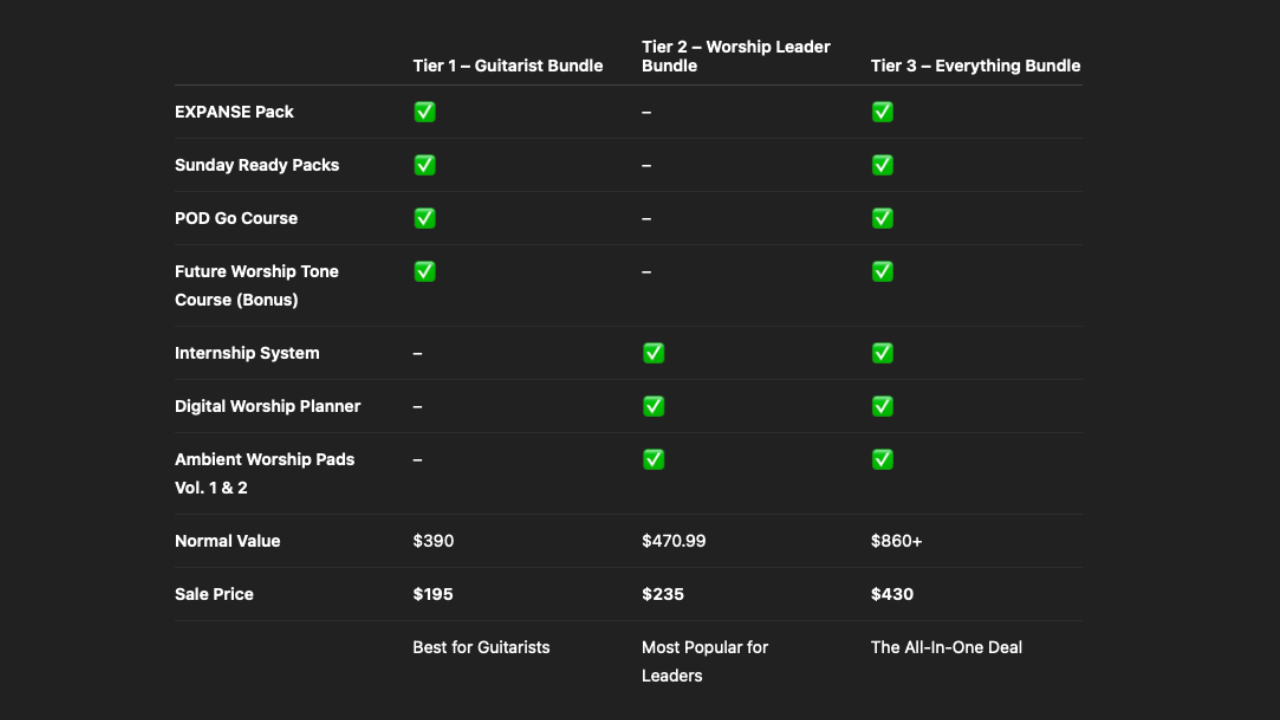
Task: Click the Sunday Ready Packs check in Tier 1
Action: pos(425,165)
